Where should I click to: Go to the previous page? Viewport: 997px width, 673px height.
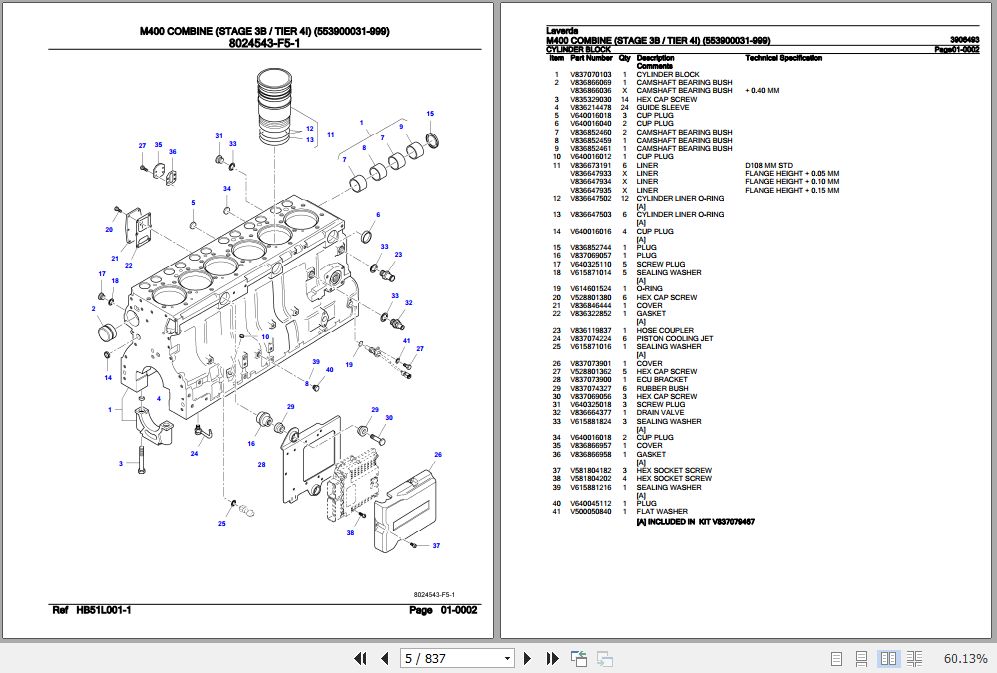(385, 658)
